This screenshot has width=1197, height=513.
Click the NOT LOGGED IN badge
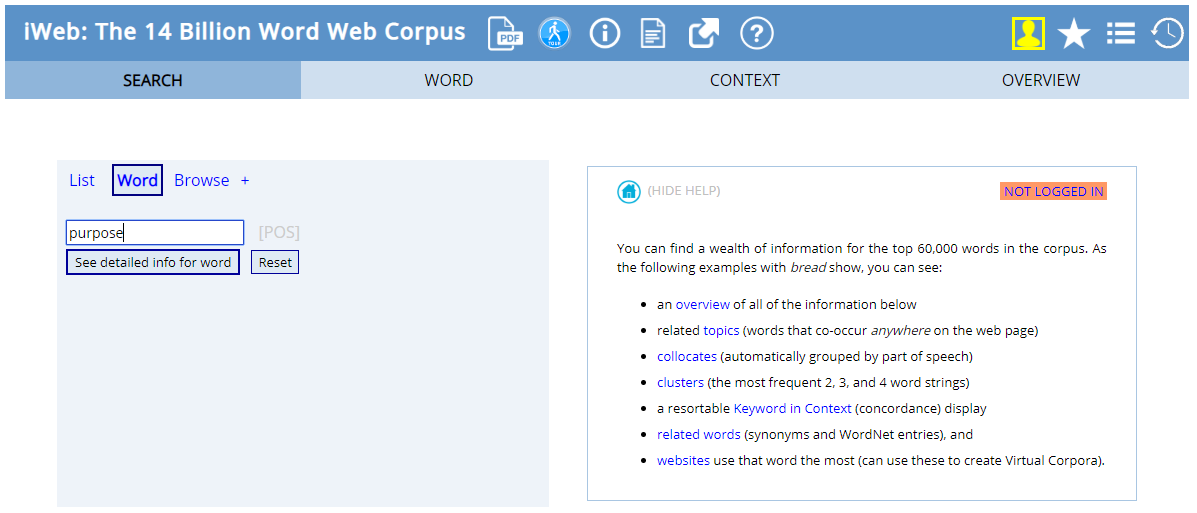coord(1053,192)
